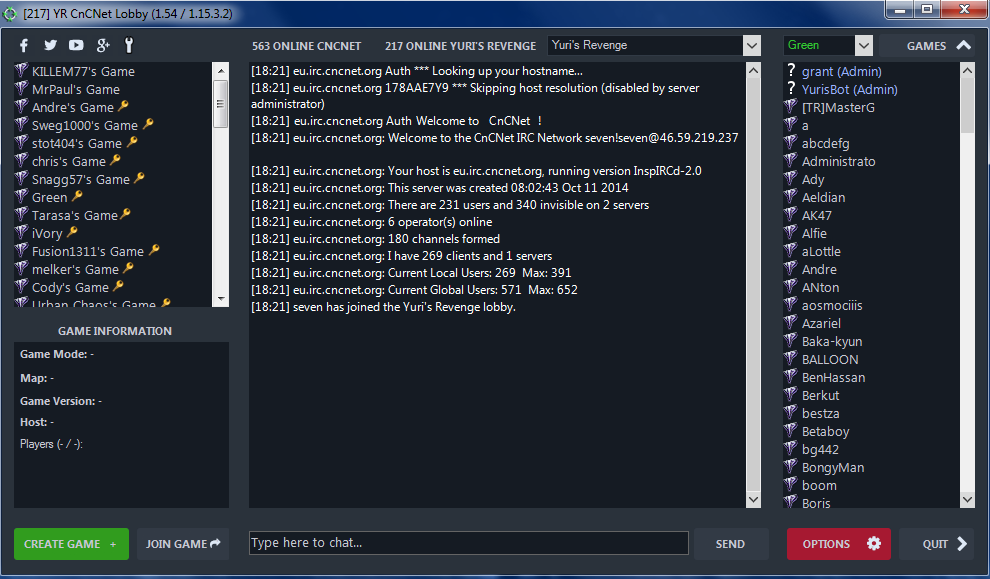The height and width of the screenshot is (579, 990).
Task: Select melker's Game in the list
Action: (x=114, y=269)
